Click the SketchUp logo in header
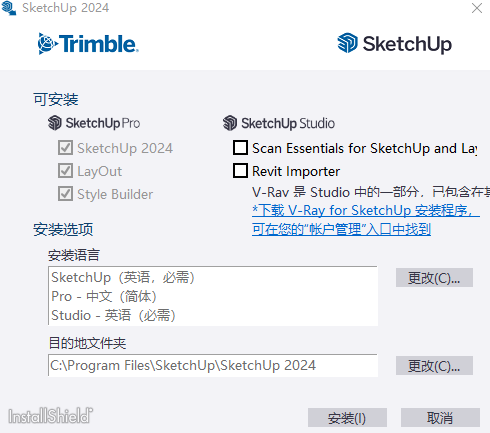490x433 pixels. [x=395, y=43]
